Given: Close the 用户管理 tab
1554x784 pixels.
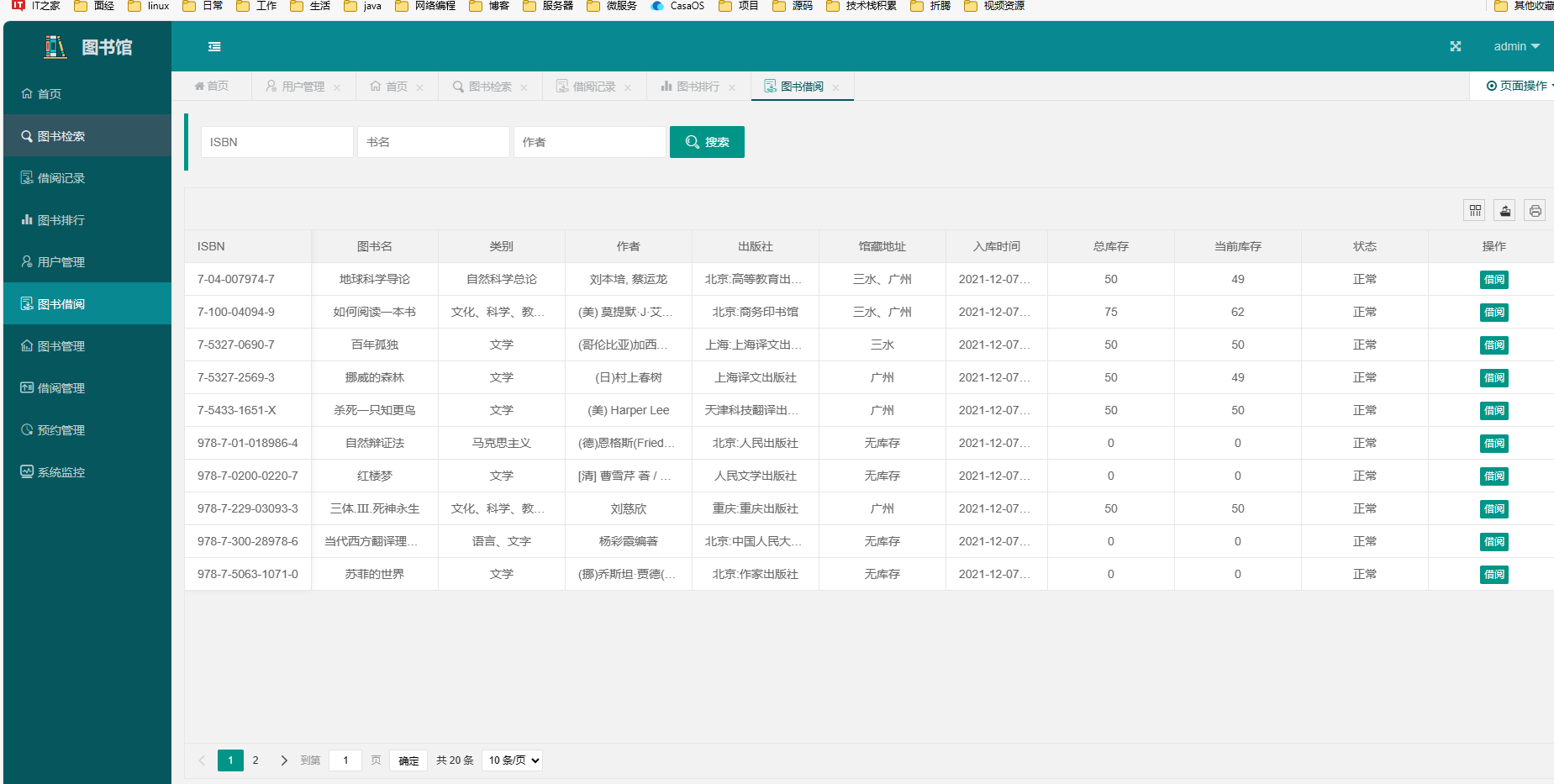Looking at the screenshot, I should 337,87.
